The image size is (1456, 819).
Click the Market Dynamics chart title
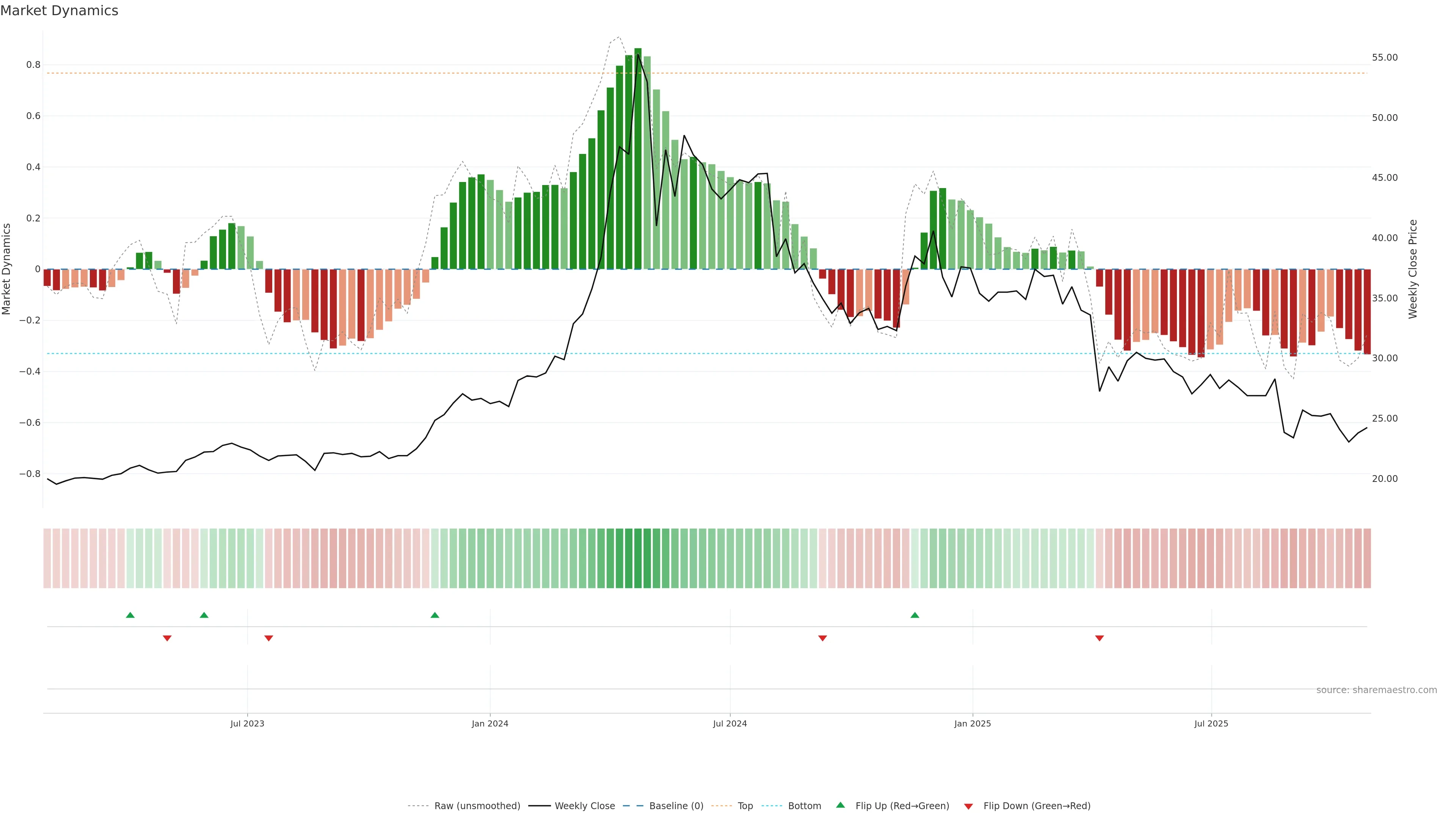pyautogui.click(x=60, y=11)
